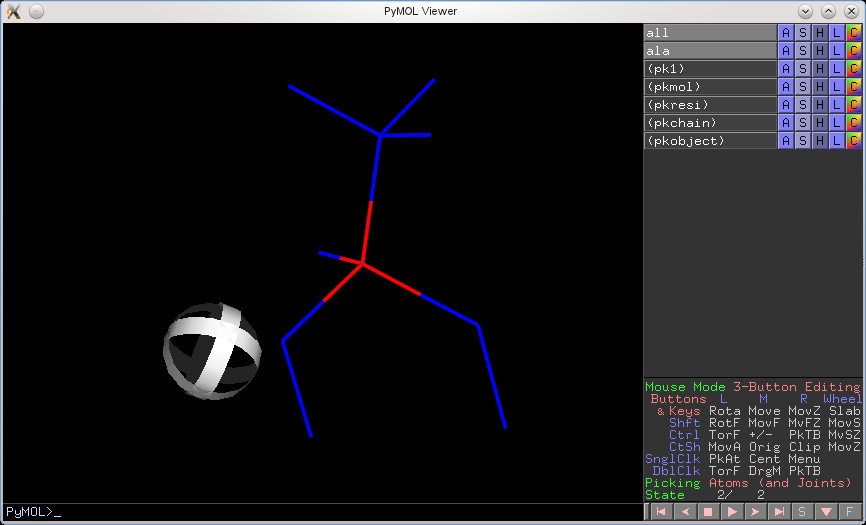Toggle the (pkmol) selection entry
Image resolution: width=866 pixels, height=525 pixels.
(710, 87)
